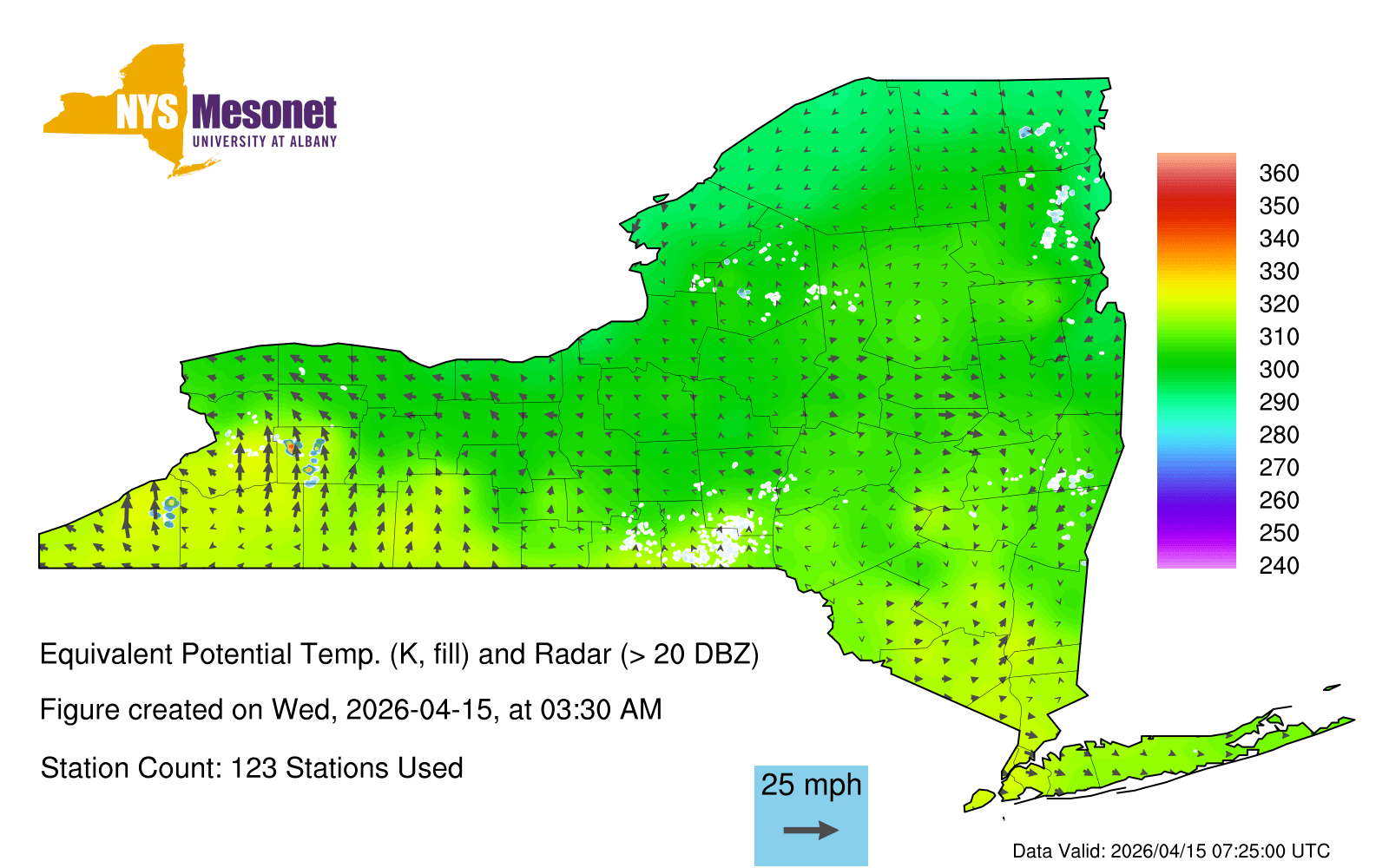The height and width of the screenshot is (868, 1389).
Task: Click the Figure created on timestamp line
Action: click(x=351, y=710)
